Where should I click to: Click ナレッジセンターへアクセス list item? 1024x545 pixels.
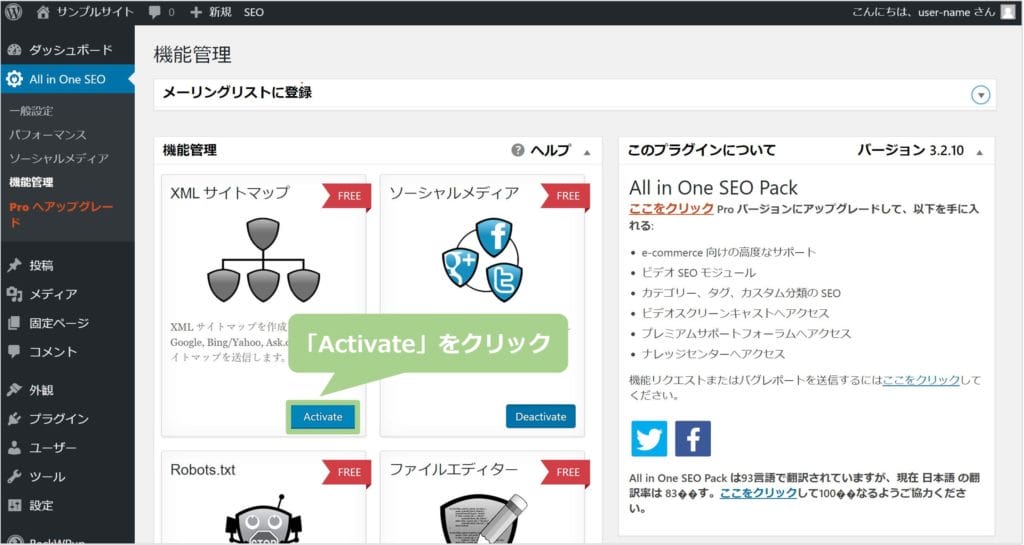coord(713,353)
